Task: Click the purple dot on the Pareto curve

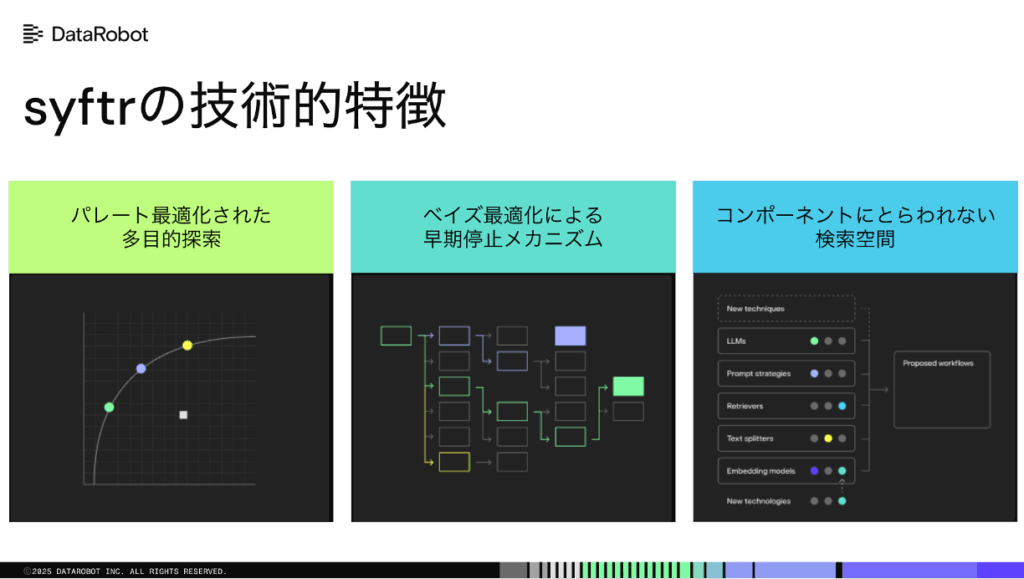Action: (141, 369)
